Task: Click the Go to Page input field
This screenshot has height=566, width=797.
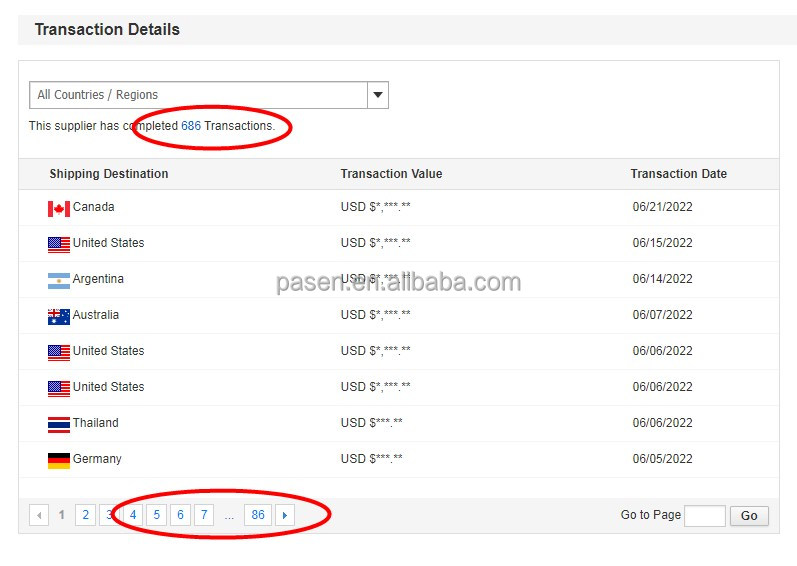Action: 704,516
